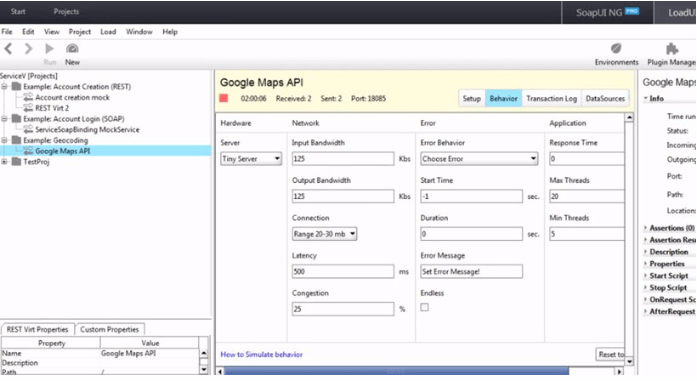Click the Input Bandwidth field

pyautogui.click(x=343, y=159)
